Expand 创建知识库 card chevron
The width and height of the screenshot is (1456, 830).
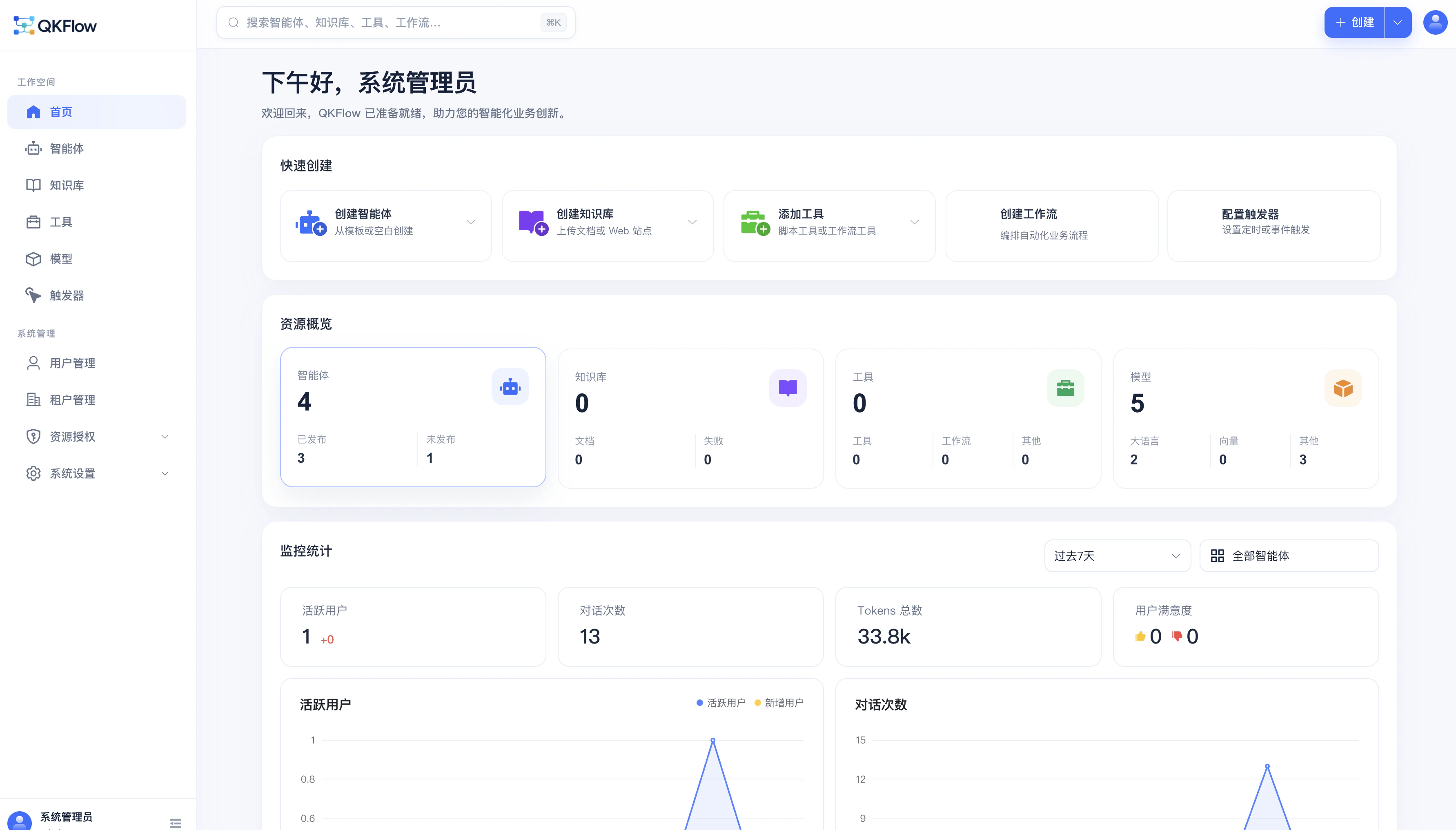(x=692, y=222)
